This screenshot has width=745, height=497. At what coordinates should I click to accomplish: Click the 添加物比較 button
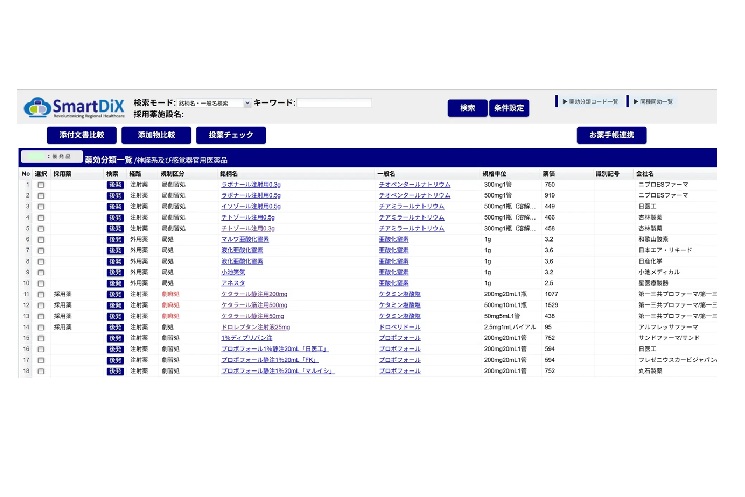click(x=156, y=135)
